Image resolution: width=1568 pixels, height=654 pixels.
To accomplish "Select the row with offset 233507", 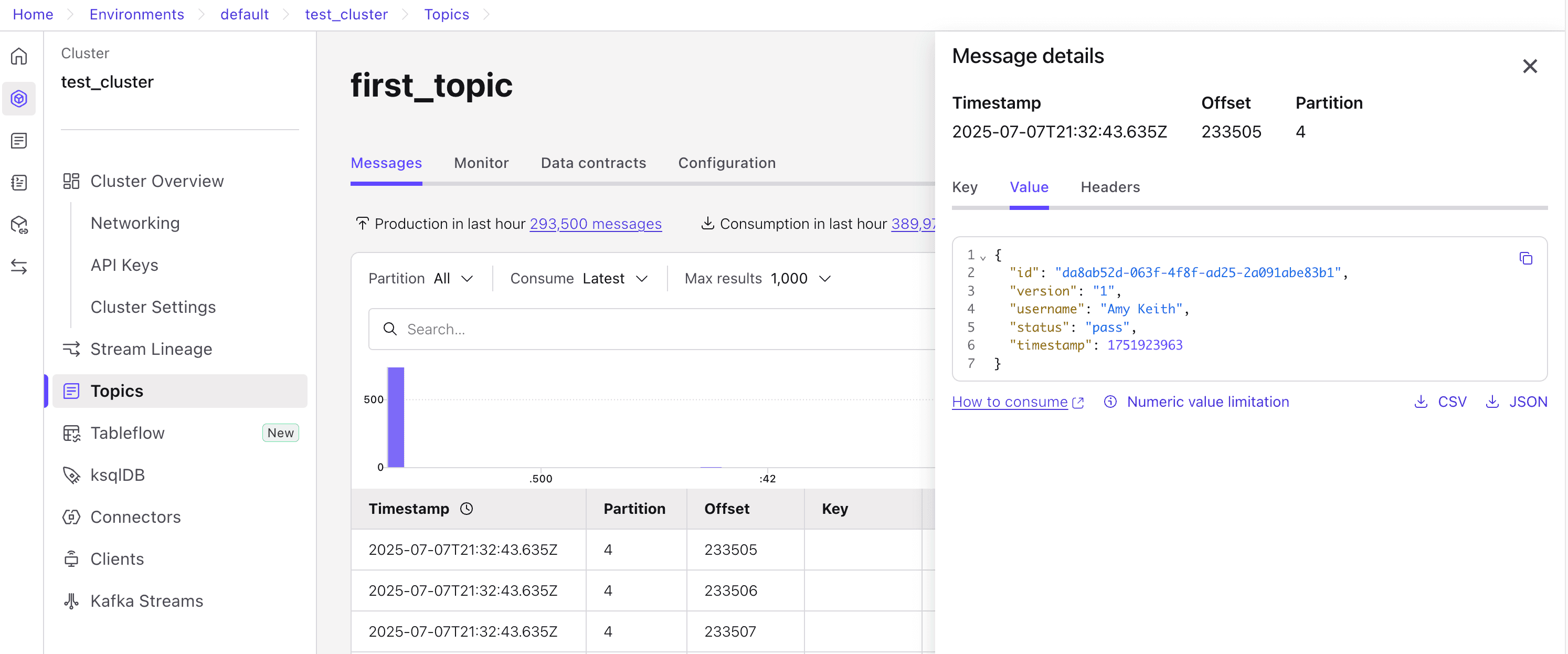I will click(643, 631).
